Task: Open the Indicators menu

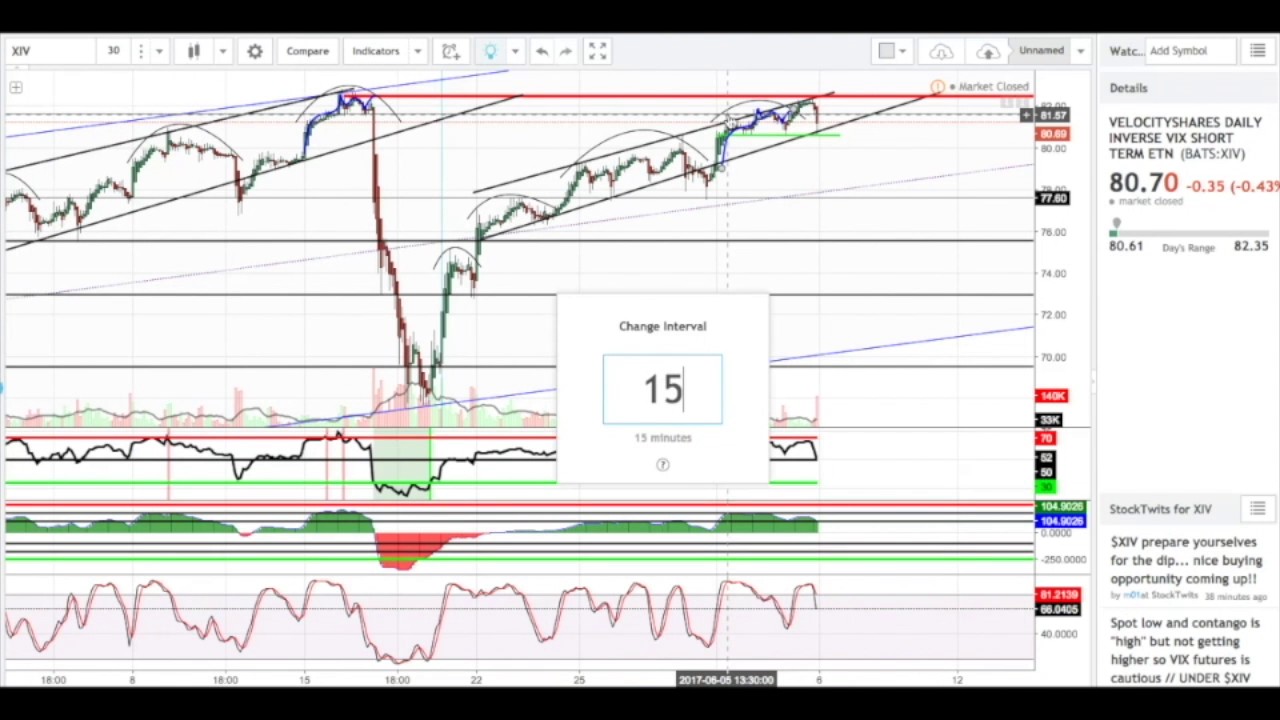Action: pos(375,51)
